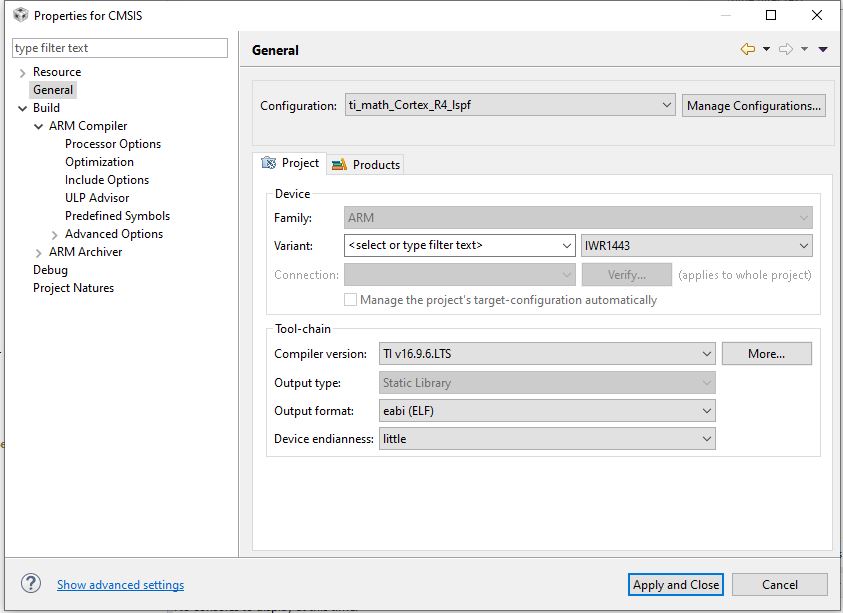
Task: Select Predefined Symbols tree item
Action: (x=118, y=216)
